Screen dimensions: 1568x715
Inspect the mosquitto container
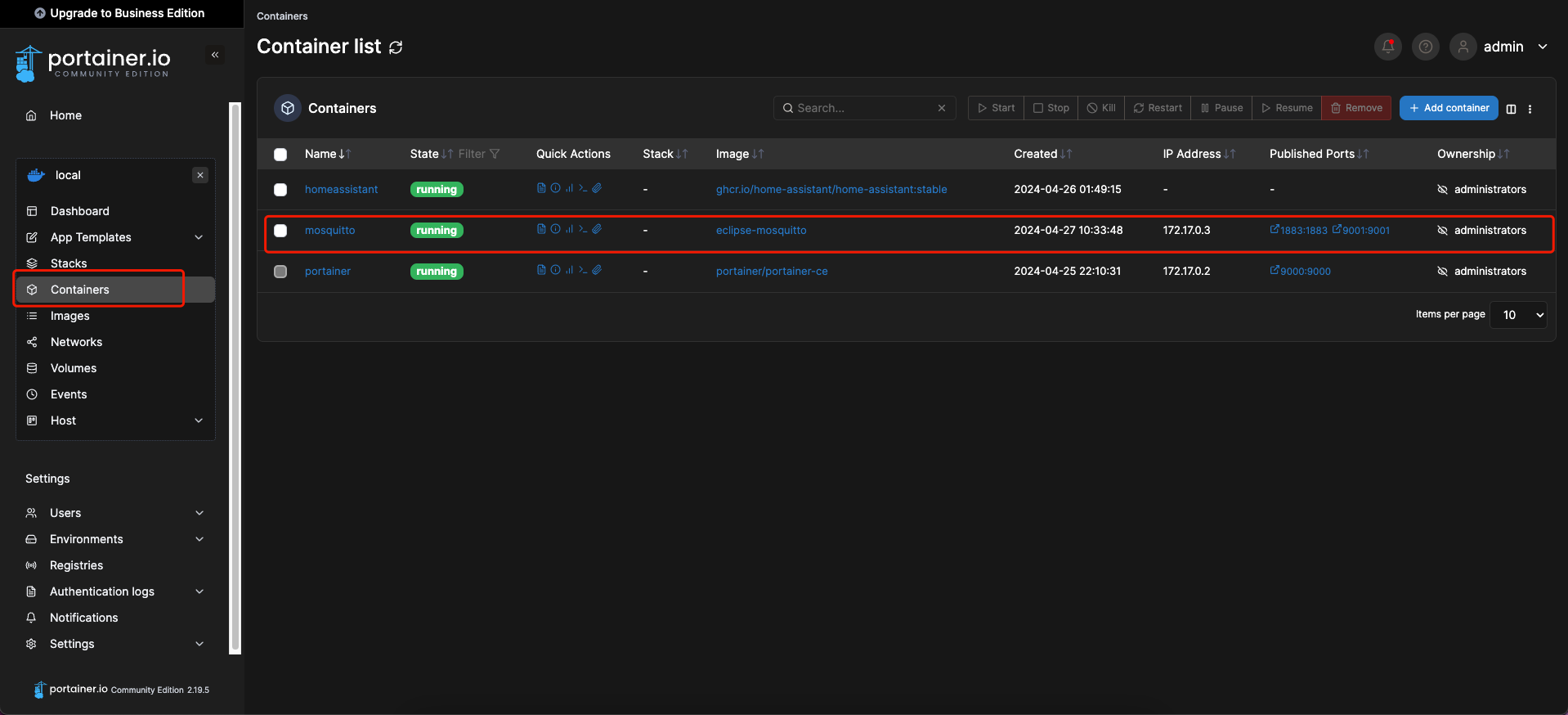(555, 229)
